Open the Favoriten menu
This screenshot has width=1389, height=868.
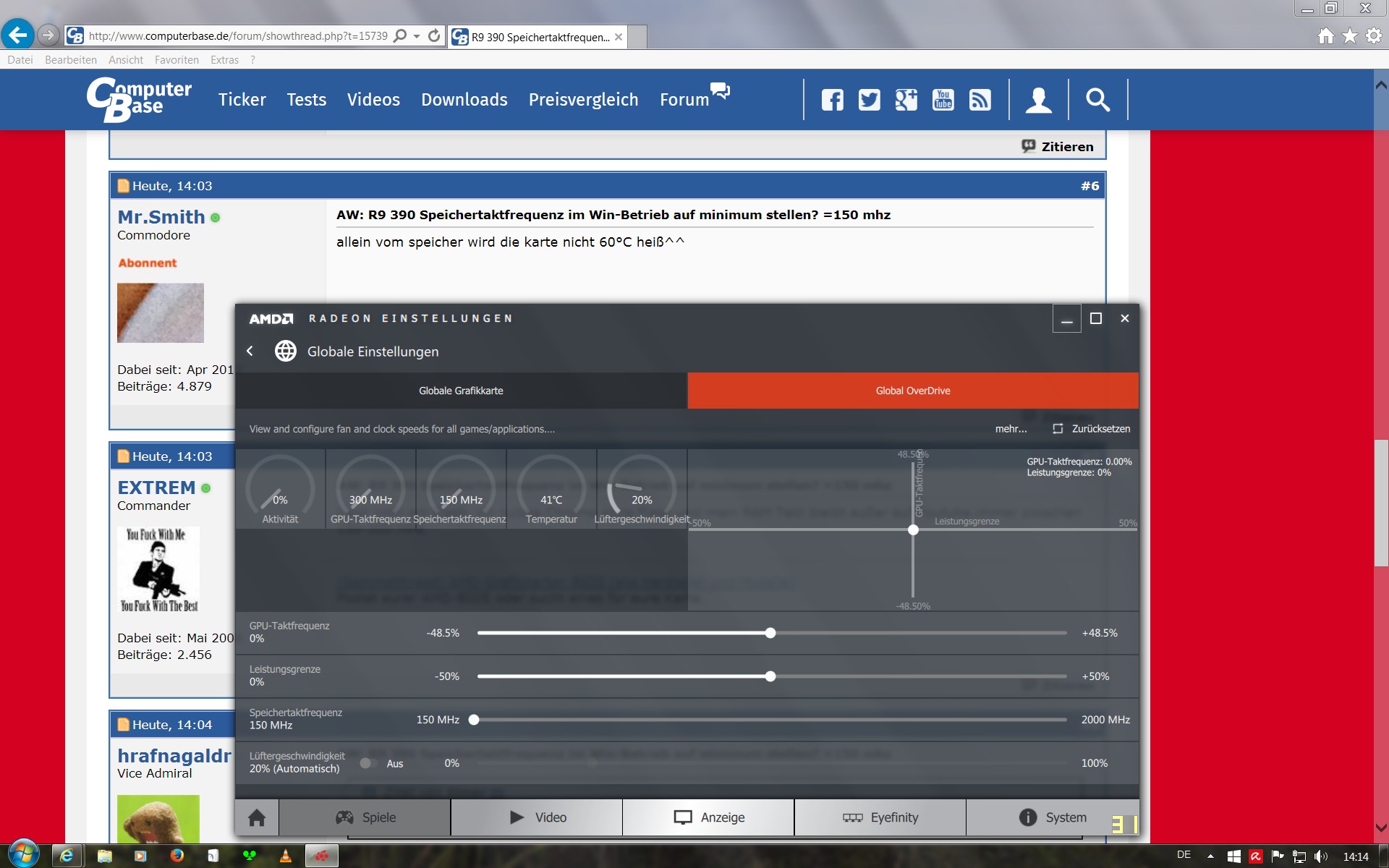(x=177, y=60)
